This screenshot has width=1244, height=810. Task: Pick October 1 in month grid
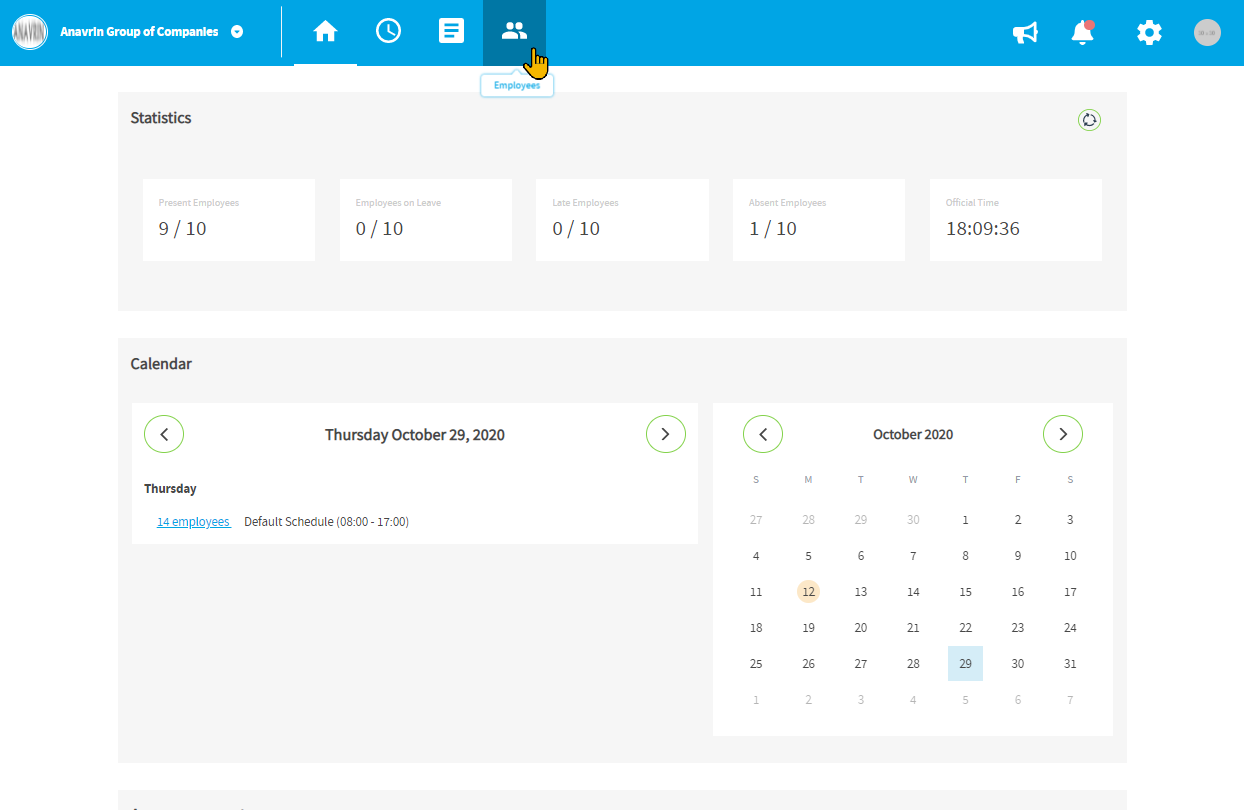point(965,520)
